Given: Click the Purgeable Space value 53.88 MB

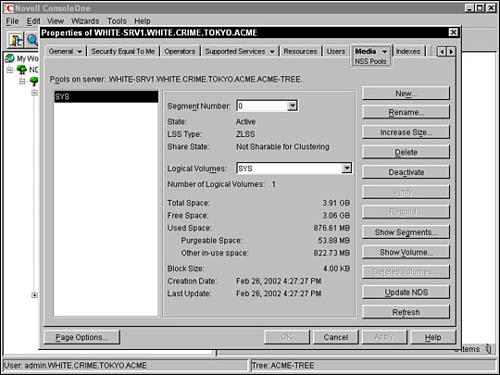Looking at the screenshot, I should coord(334,241).
